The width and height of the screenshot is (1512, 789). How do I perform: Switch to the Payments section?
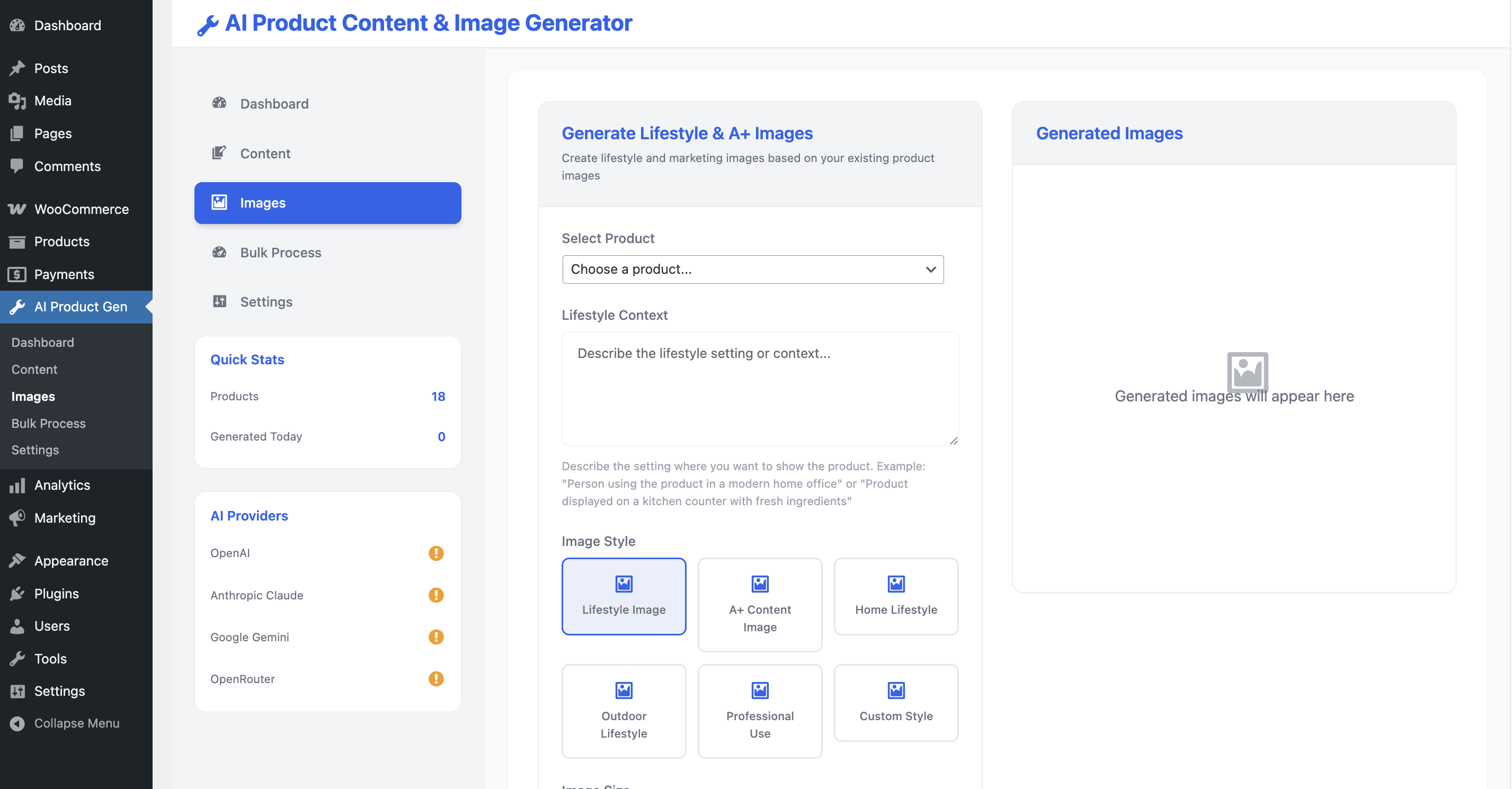coord(64,274)
